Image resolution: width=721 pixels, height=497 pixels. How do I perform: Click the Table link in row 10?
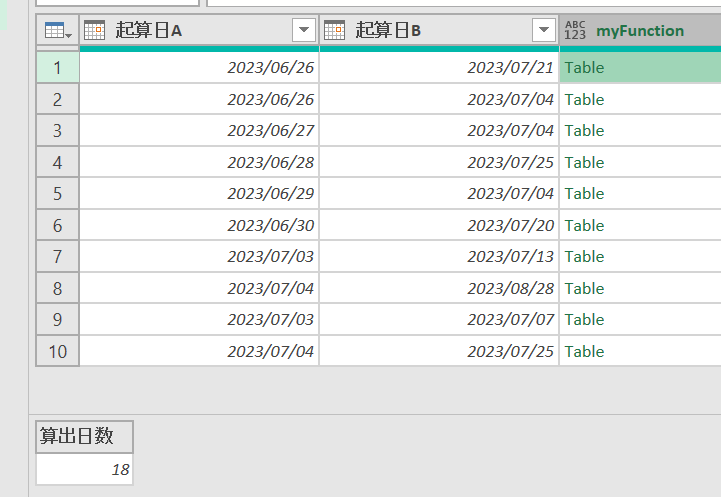(x=585, y=351)
